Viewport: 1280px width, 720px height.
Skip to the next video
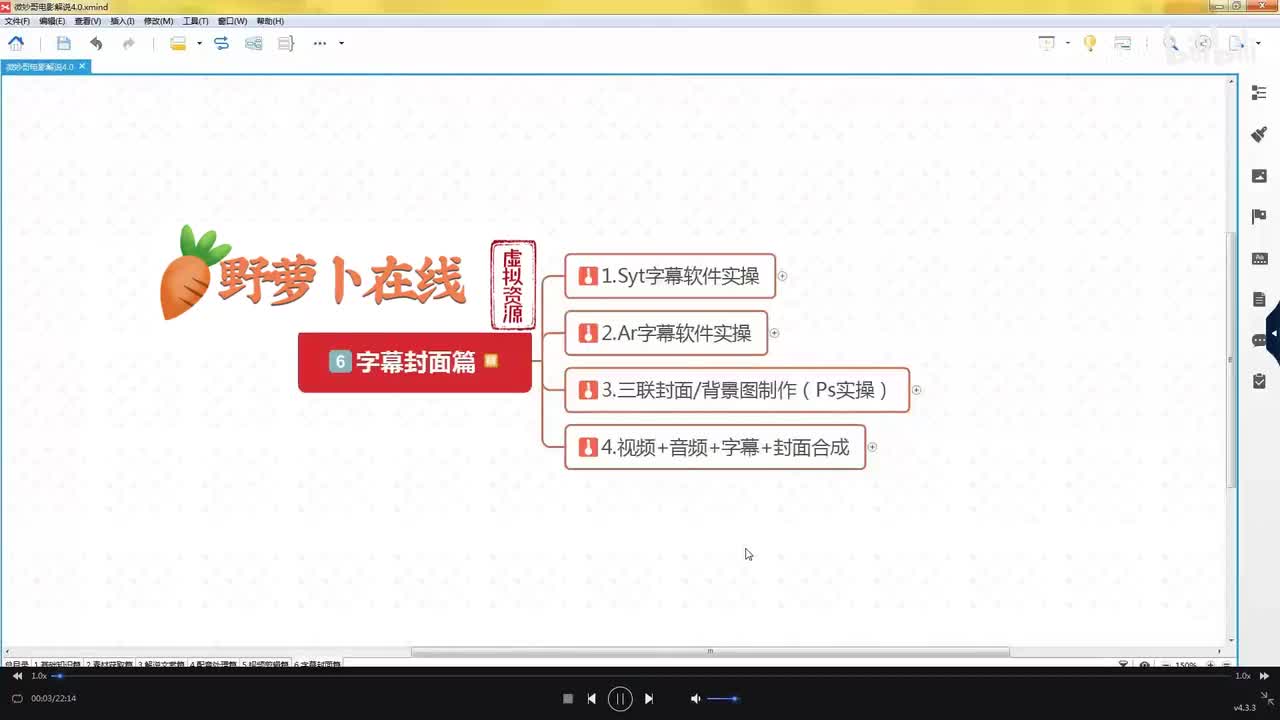click(x=648, y=699)
